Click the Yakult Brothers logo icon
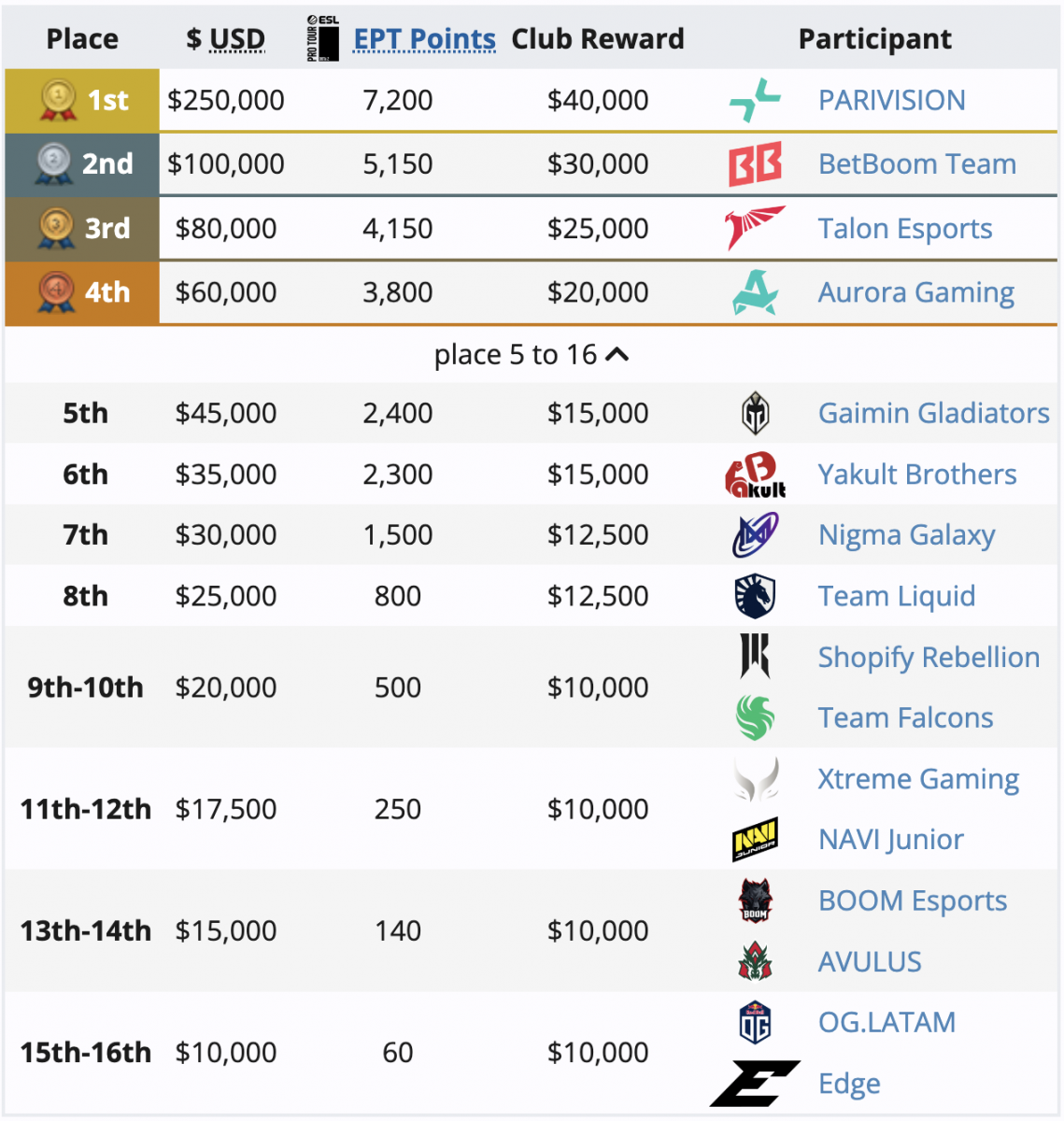The height and width of the screenshot is (1121, 1064). tap(755, 475)
